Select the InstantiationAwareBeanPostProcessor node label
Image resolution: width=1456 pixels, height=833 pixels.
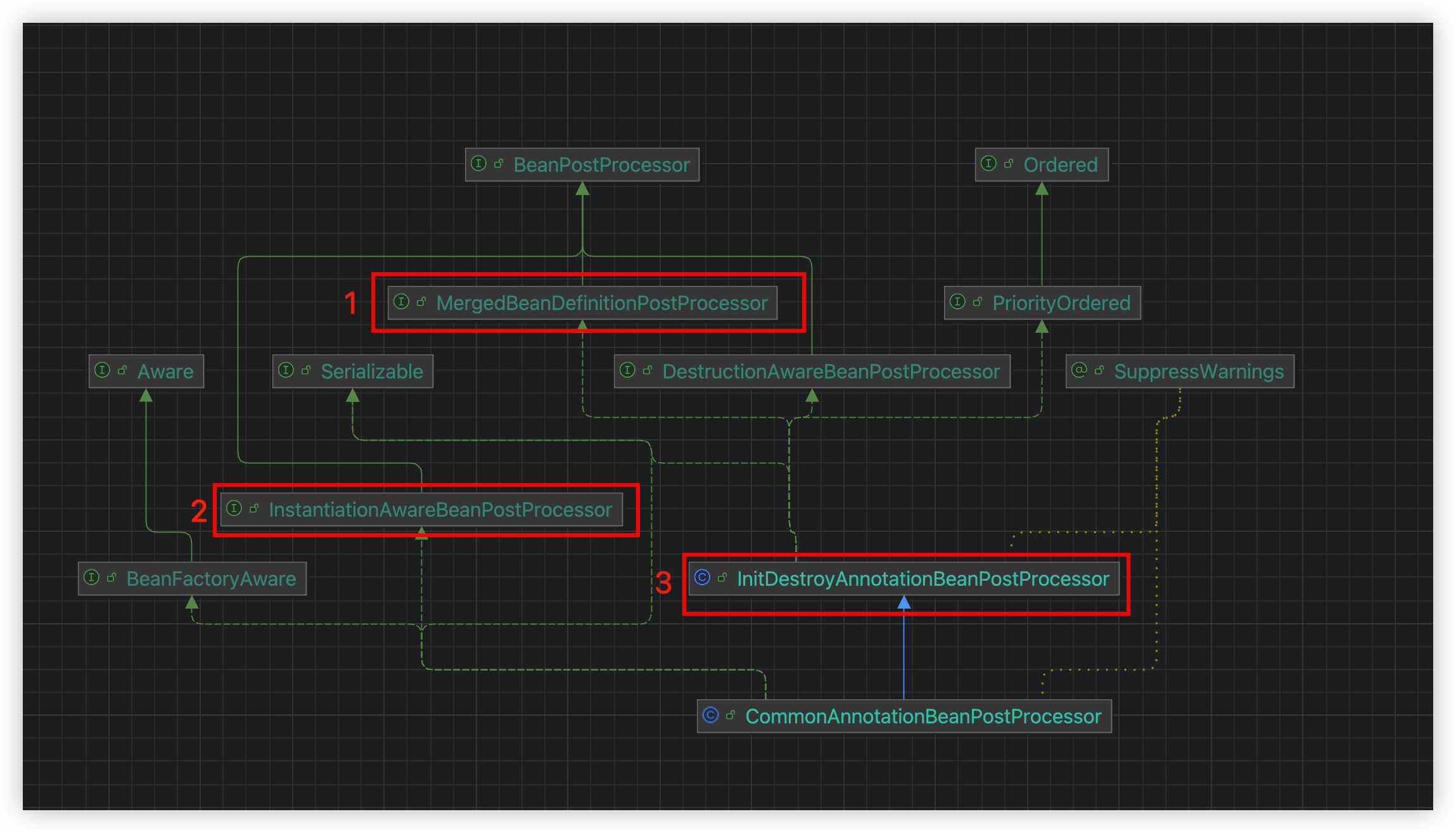click(440, 510)
